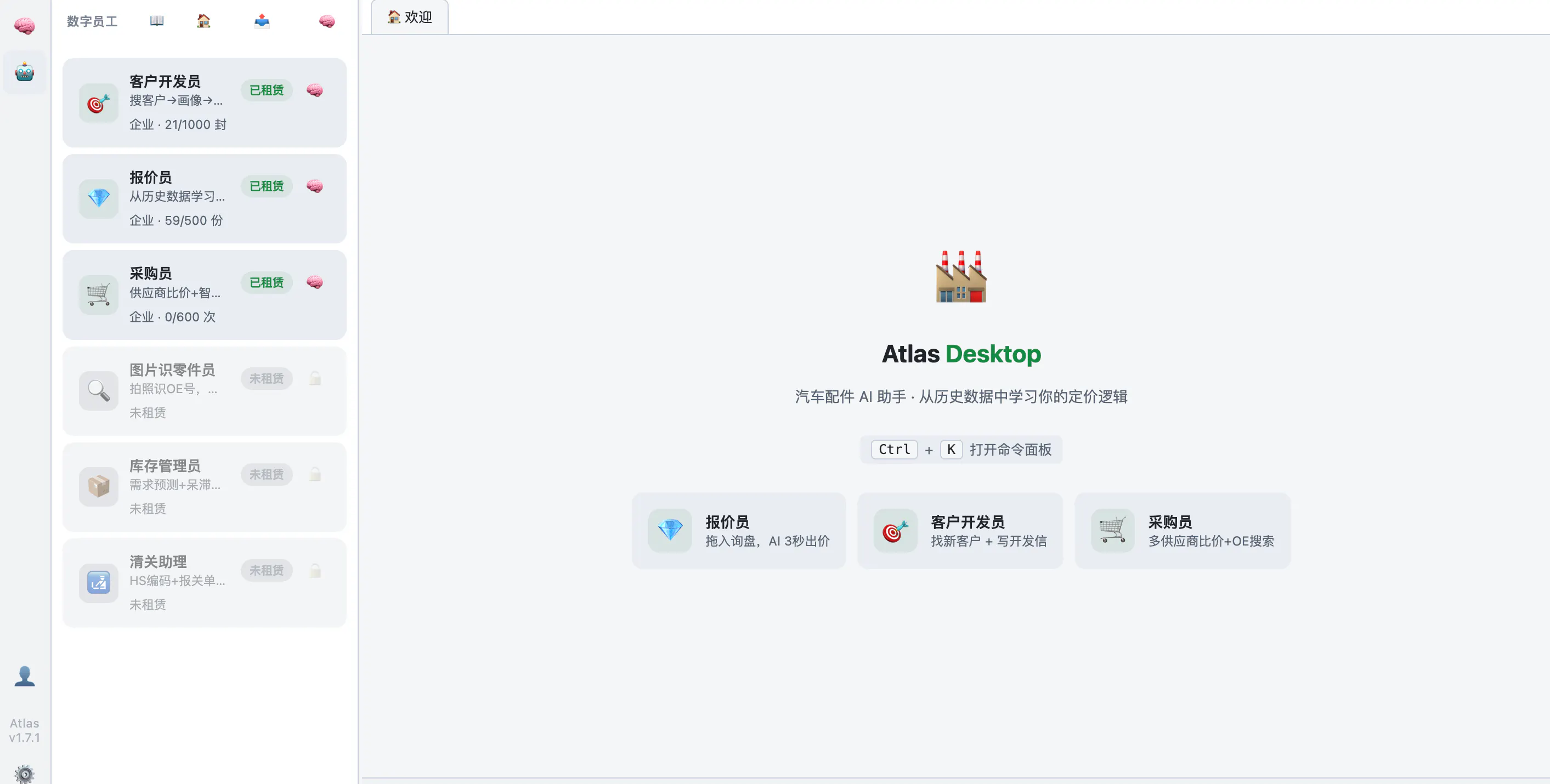Click the brain icon in the panel header
This screenshot has width=1550, height=784.
(x=327, y=21)
